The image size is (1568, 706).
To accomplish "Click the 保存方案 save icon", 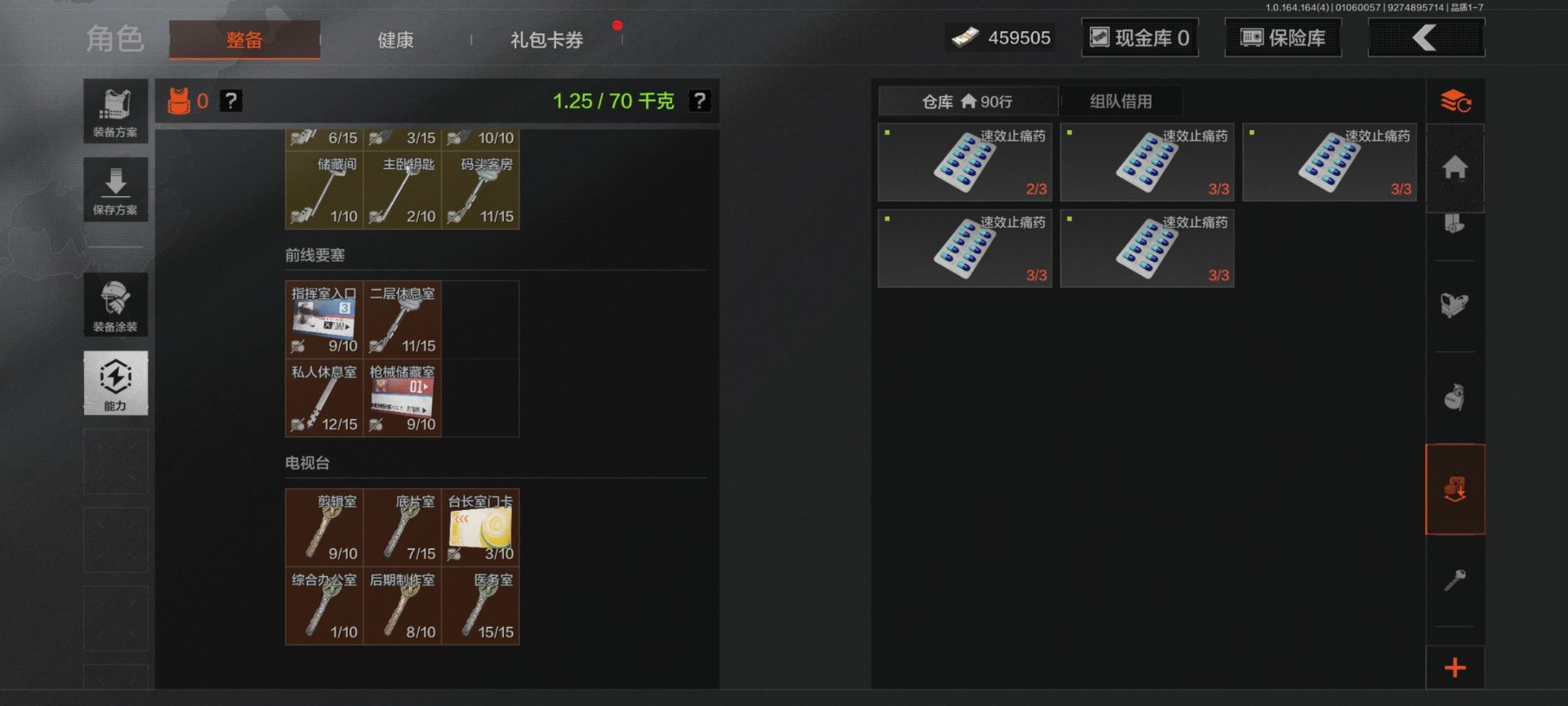I will tap(115, 190).
